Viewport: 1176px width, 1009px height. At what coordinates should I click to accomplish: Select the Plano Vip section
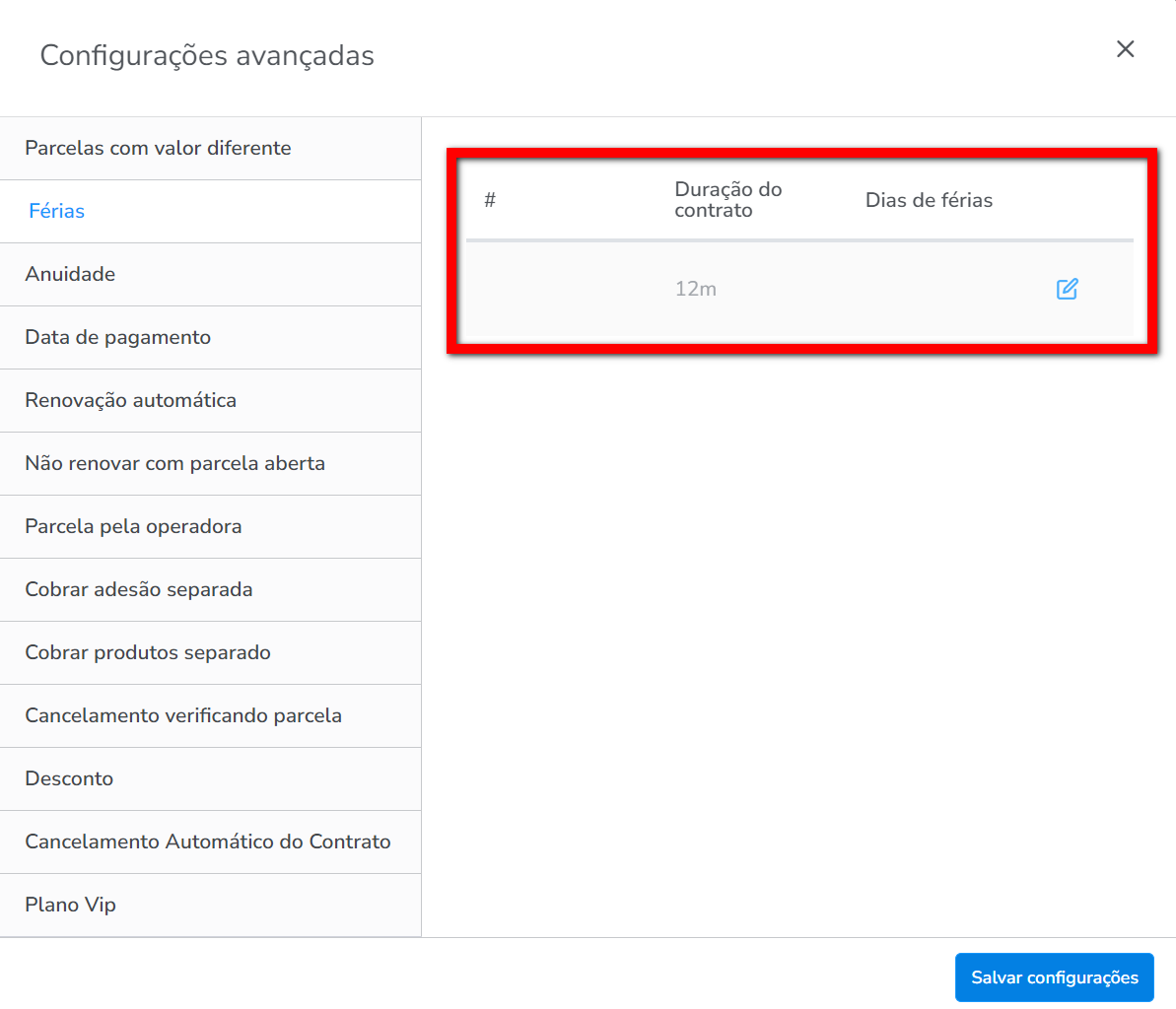tap(70, 905)
